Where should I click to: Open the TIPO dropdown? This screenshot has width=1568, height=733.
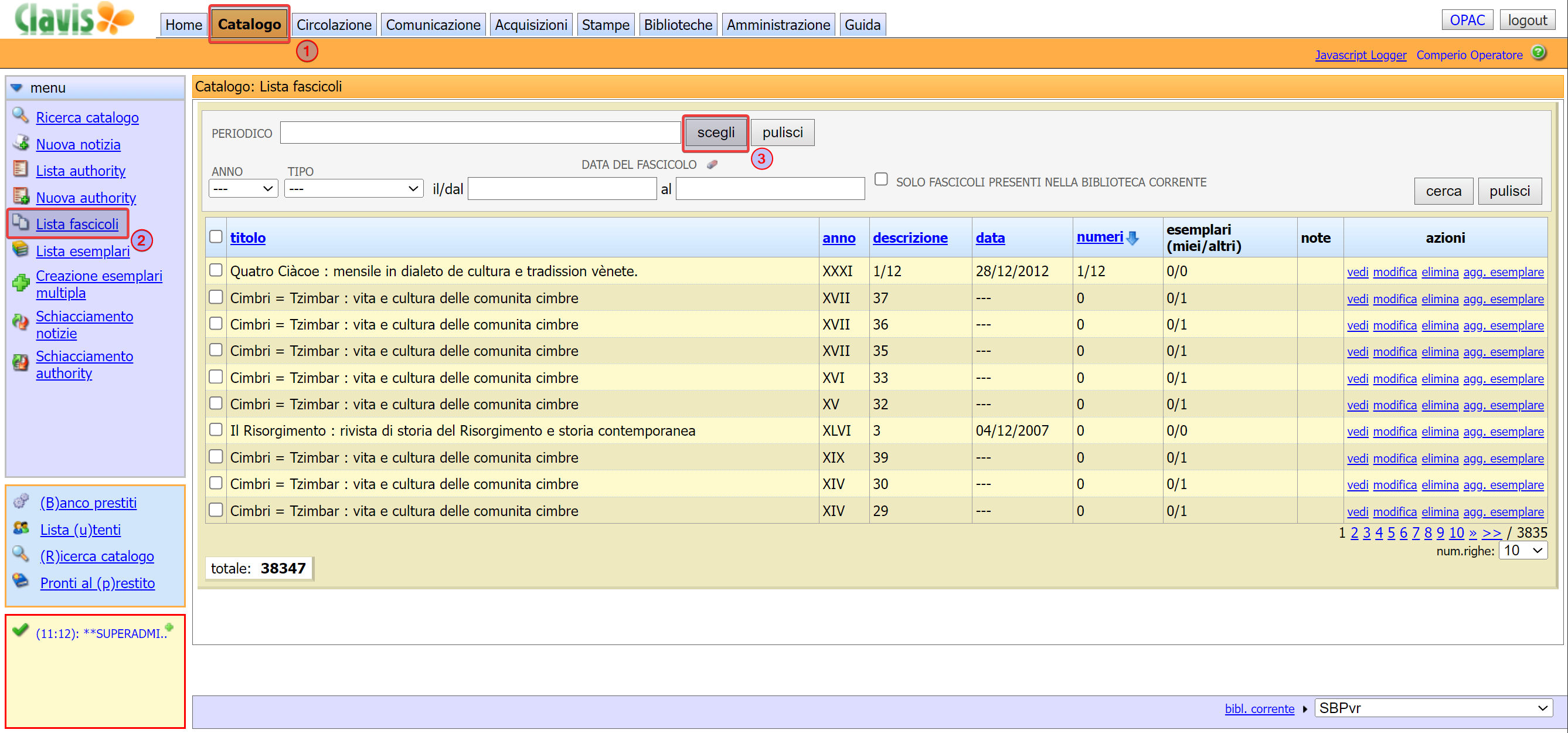point(353,189)
